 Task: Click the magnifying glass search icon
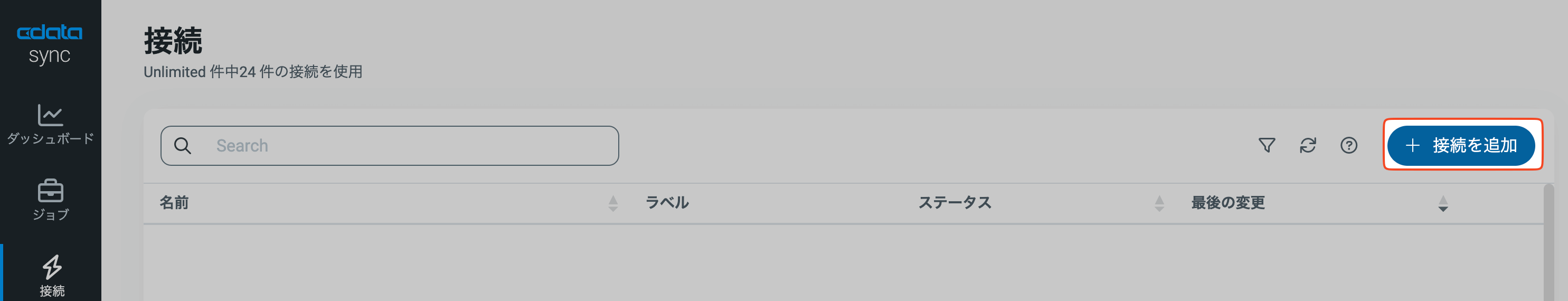pos(182,146)
